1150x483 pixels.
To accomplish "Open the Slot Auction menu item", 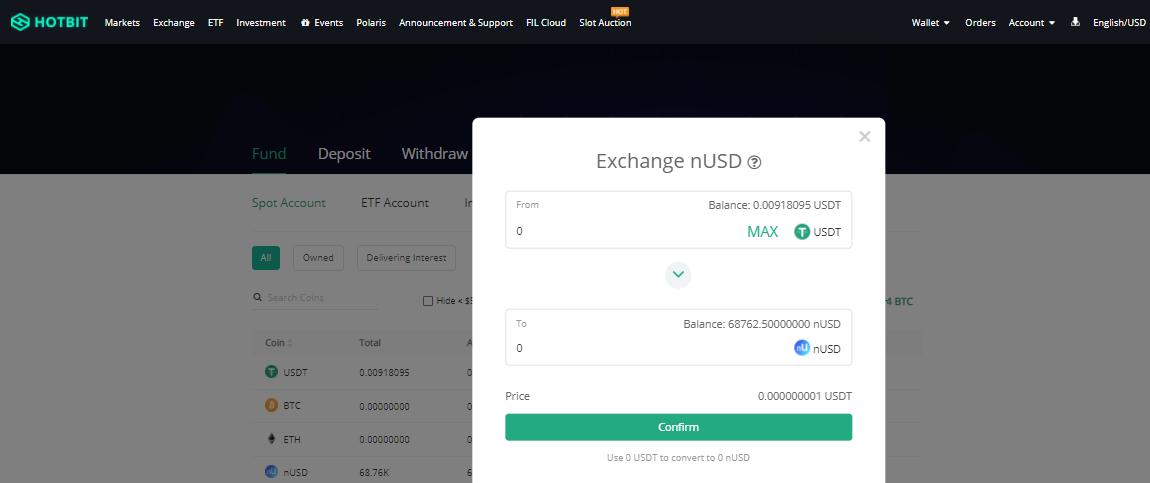I will pos(605,23).
